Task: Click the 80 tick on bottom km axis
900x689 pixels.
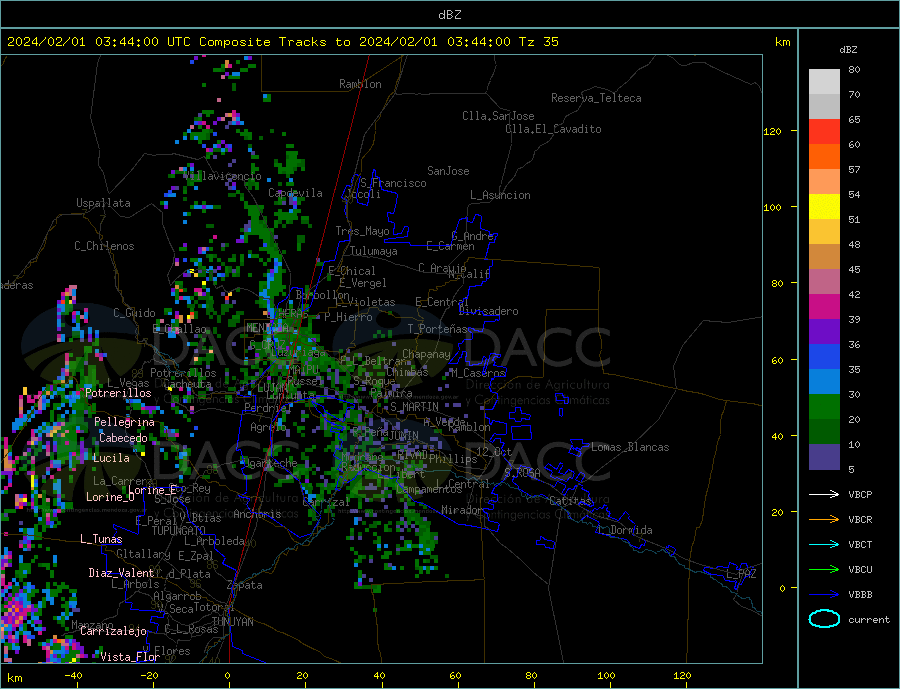Action: [532, 676]
